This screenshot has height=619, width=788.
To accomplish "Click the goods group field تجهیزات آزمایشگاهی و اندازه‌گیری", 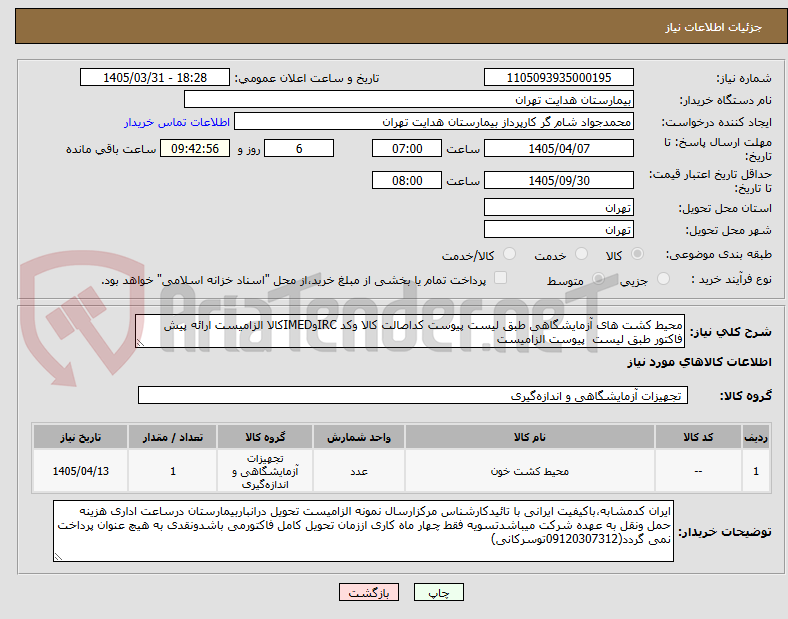I will [x=413, y=395].
